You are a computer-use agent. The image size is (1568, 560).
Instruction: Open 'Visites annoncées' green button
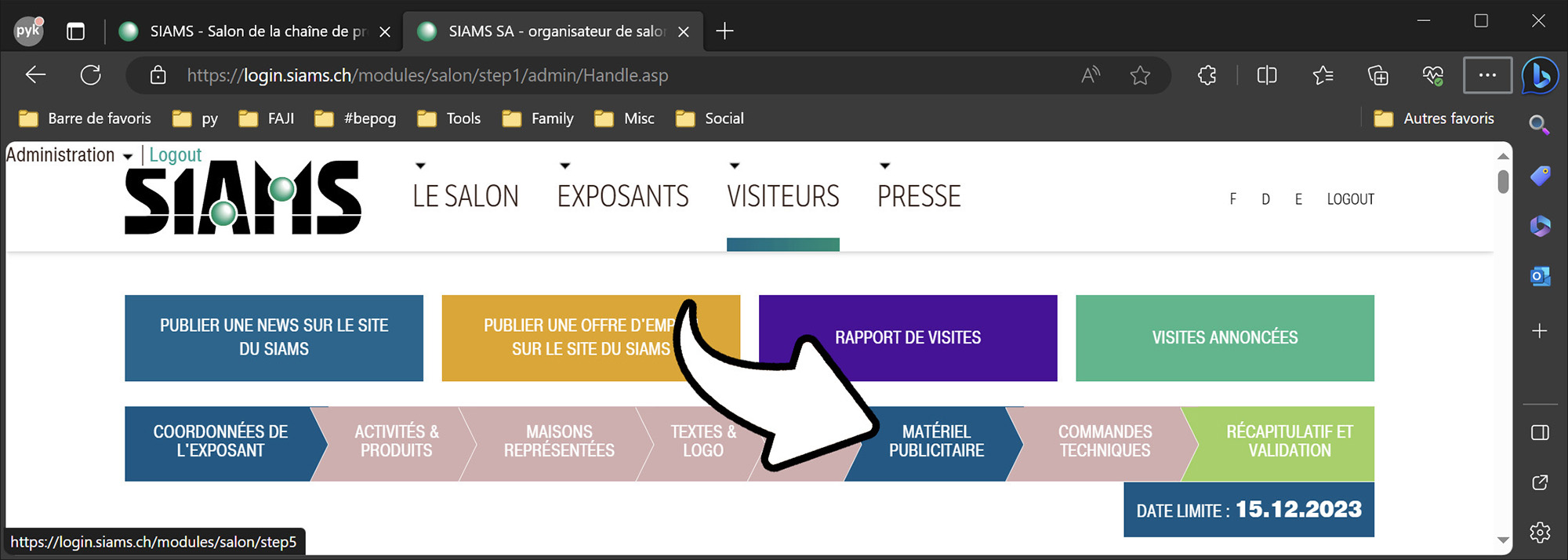(1225, 338)
